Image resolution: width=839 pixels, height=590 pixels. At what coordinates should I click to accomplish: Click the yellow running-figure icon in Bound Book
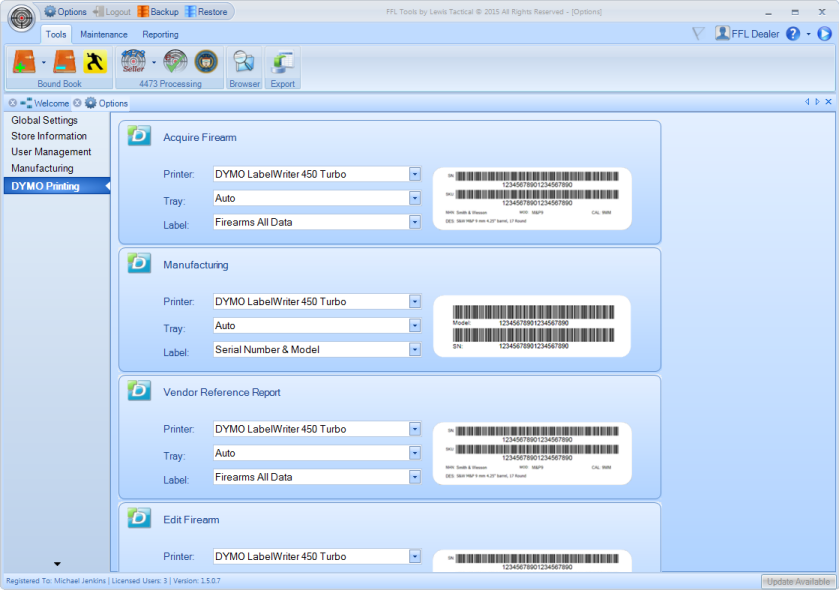tap(95, 62)
